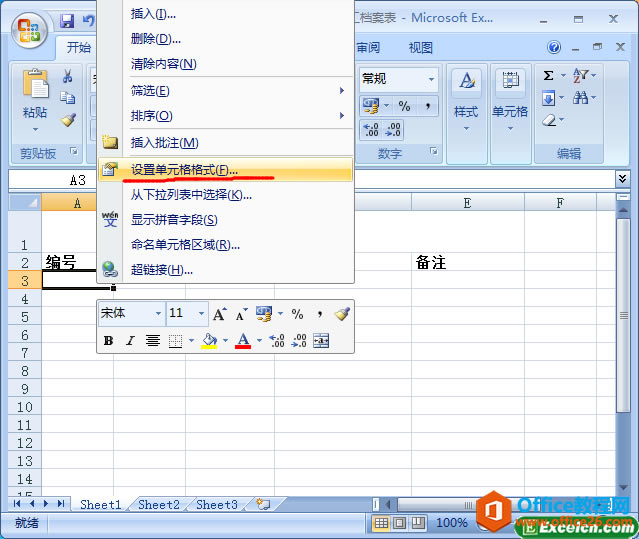This screenshot has width=639, height=539.
Task: Click the Paste clipboard icon
Action: pos(36,84)
